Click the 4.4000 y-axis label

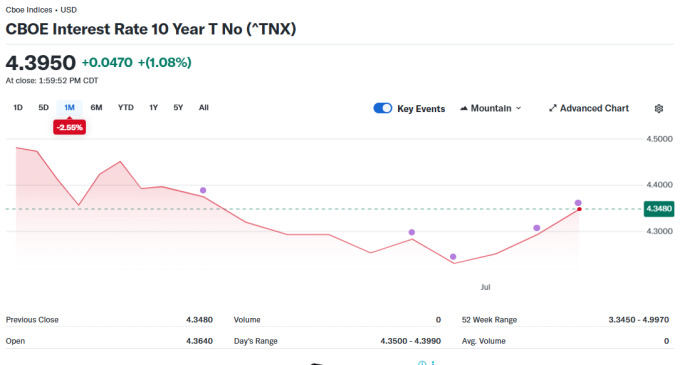pyautogui.click(x=659, y=185)
